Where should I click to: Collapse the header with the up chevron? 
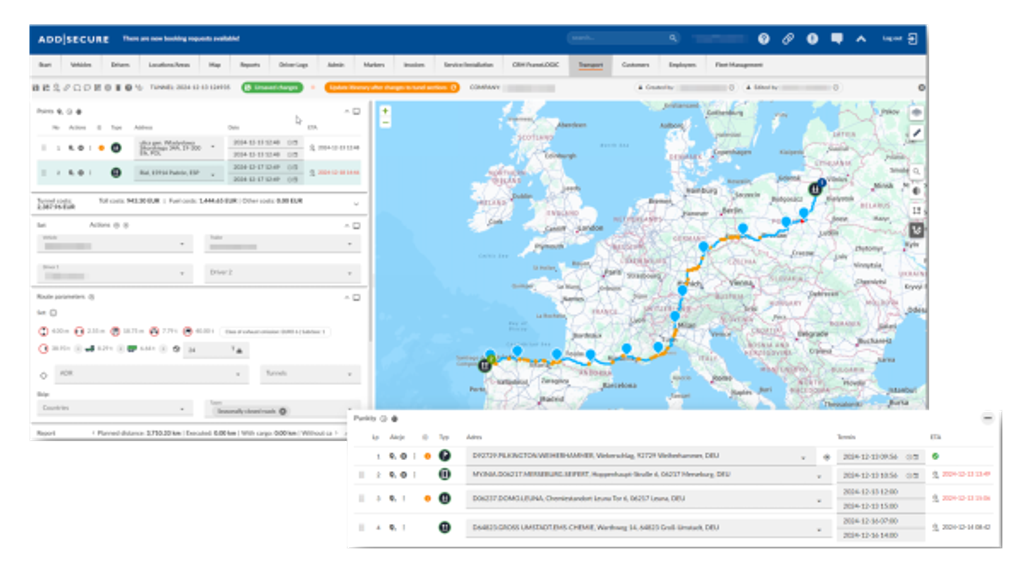click(861, 39)
